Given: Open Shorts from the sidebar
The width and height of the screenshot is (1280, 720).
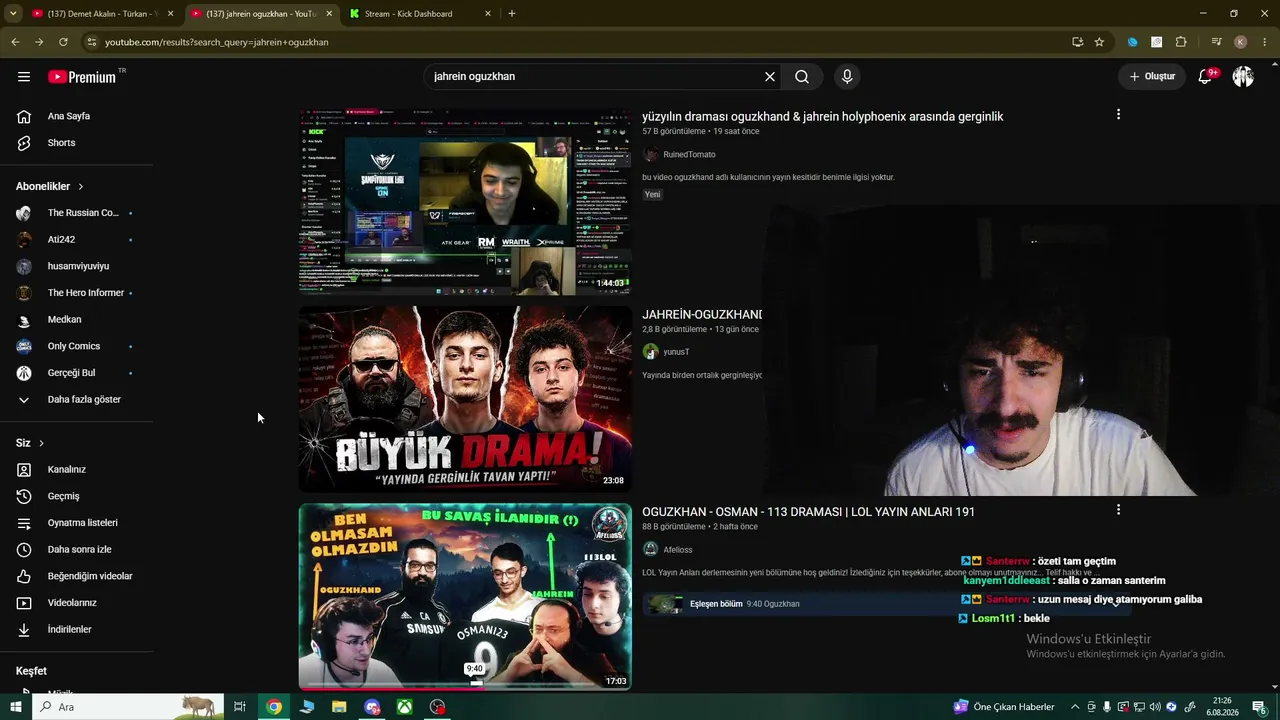Looking at the screenshot, I should [77, 143].
